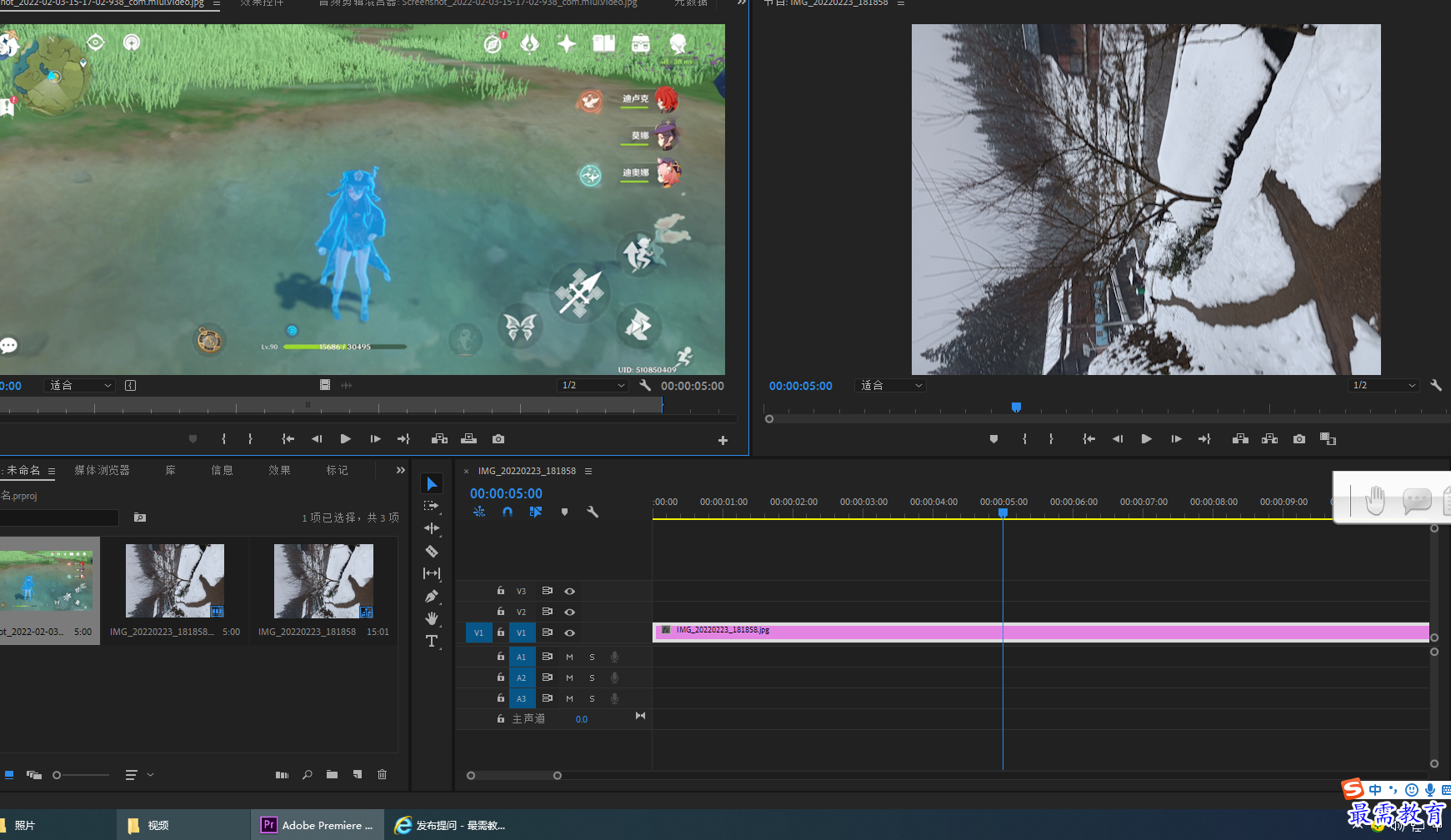Open the button editor plus in source monitor
This screenshot has width=1451, height=840.
723,440
